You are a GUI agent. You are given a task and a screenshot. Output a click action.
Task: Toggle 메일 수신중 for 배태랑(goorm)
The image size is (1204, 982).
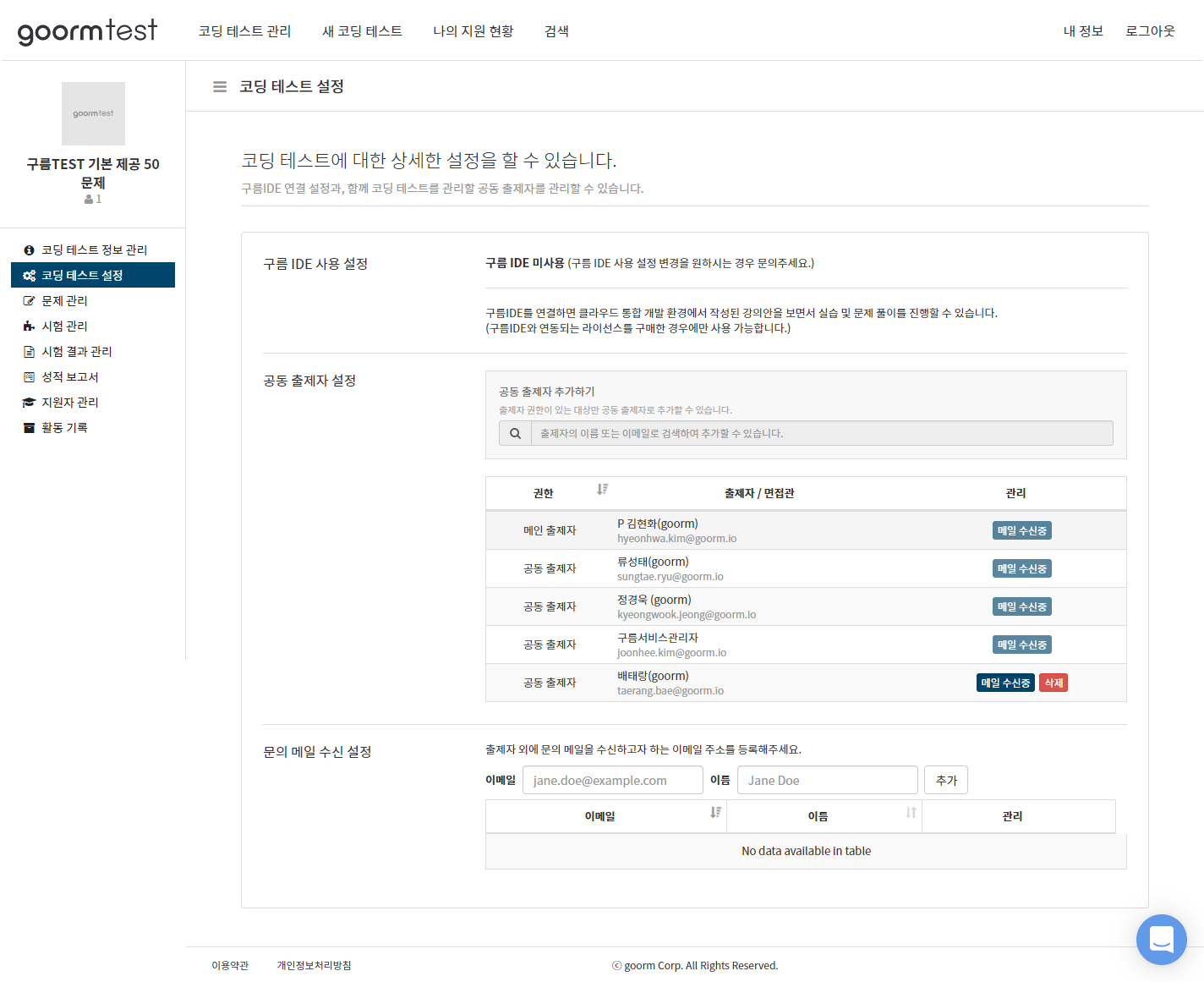[x=1004, y=683]
